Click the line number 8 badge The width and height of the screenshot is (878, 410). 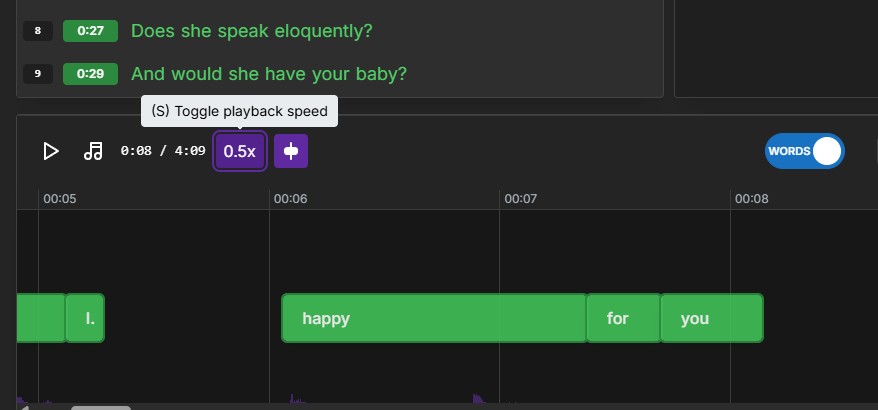(38, 31)
